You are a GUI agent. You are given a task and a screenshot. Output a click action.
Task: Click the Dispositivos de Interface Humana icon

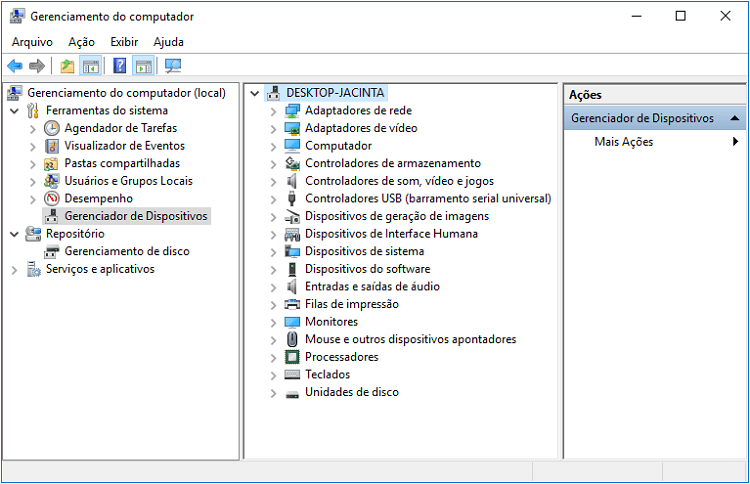coord(292,234)
